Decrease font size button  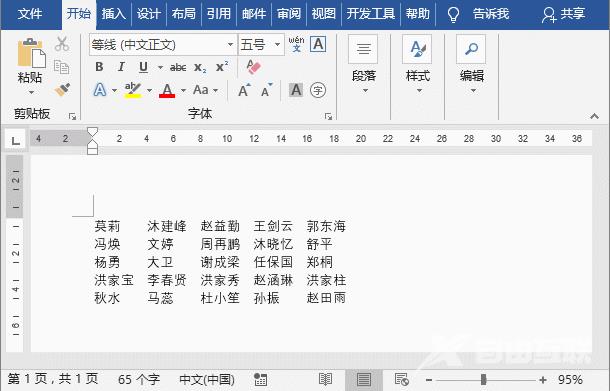[x=267, y=90]
